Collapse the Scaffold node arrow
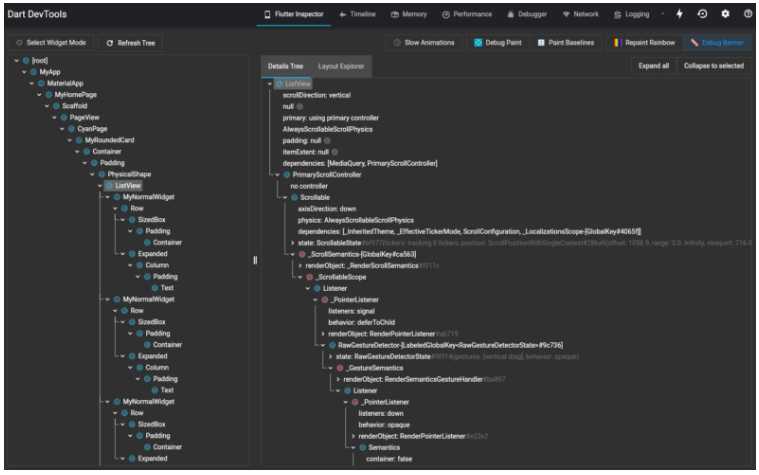The image size is (759, 475). 47,106
